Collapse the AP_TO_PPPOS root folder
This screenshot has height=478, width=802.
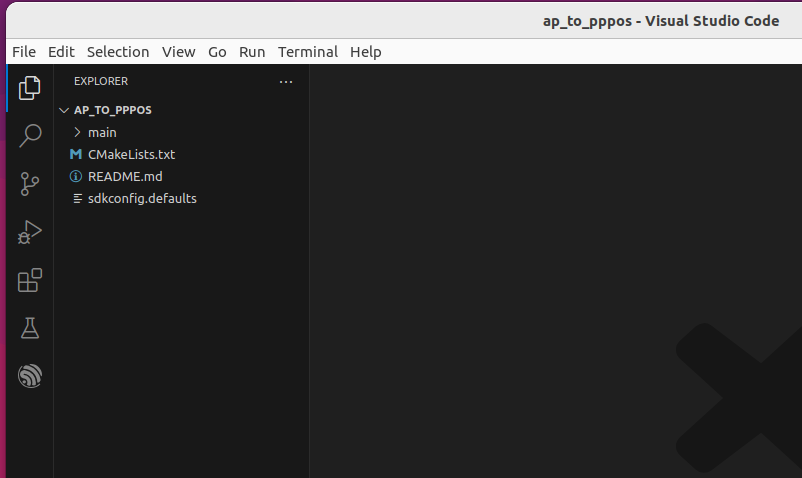64,110
